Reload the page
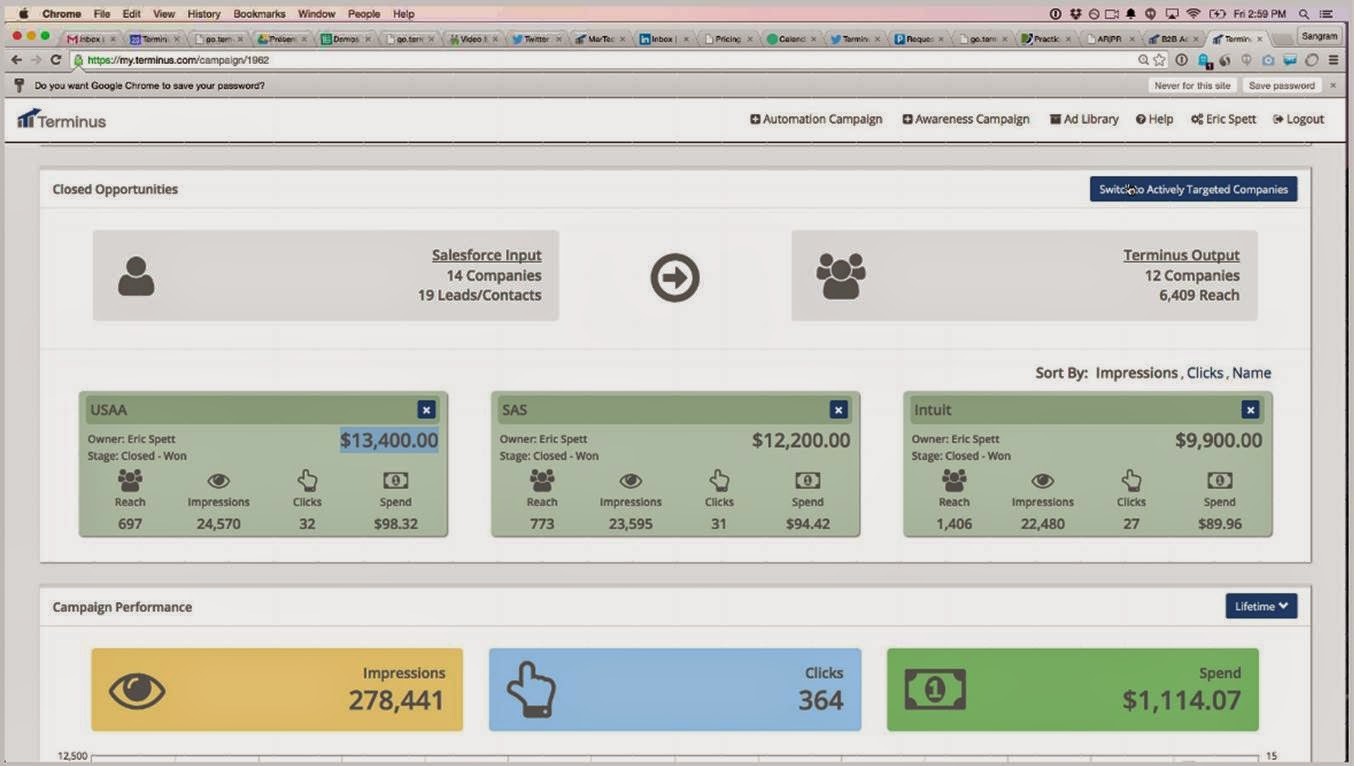The image size is (1354, 766). (55, 60)
